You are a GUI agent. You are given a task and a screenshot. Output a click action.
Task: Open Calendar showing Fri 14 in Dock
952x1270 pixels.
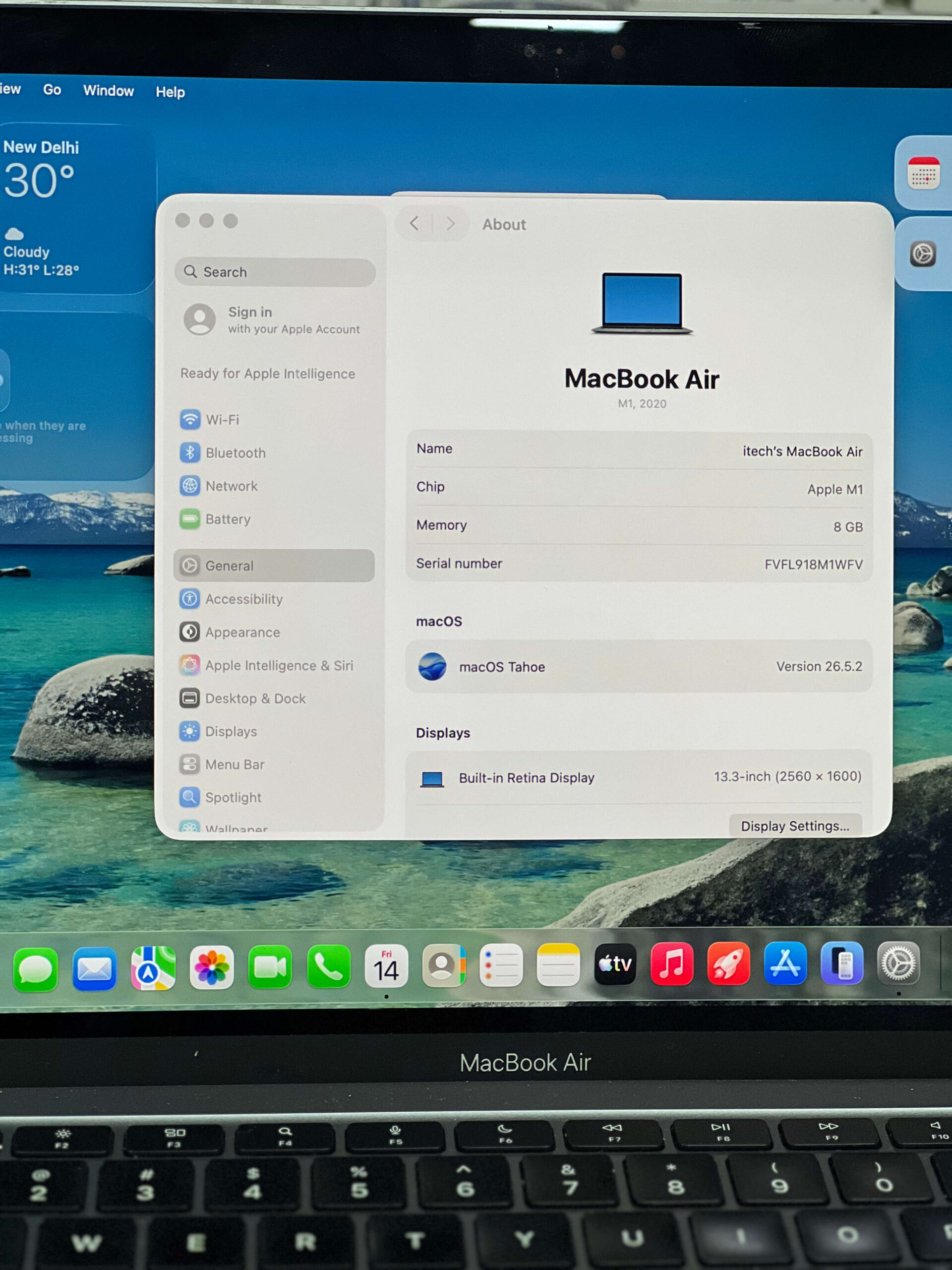pyautogui.click(x=386, y=966)
